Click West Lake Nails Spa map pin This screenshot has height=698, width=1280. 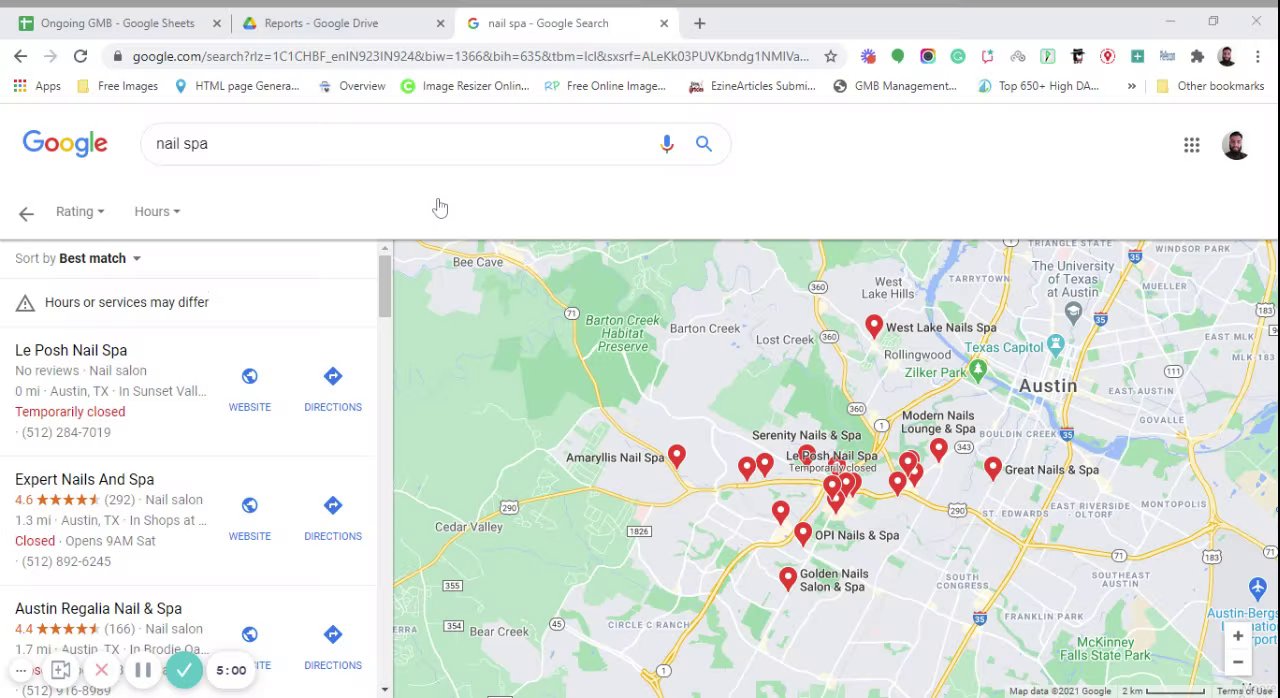[874, 326]
